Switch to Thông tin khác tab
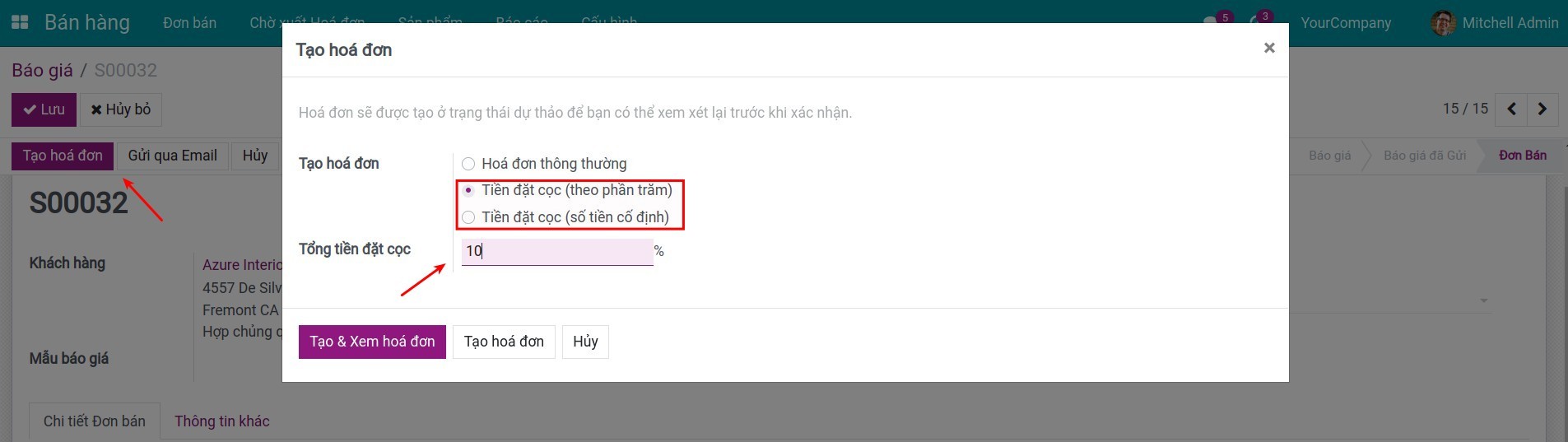This screenshot has width=1568, height=442. (x=222, y=421)
